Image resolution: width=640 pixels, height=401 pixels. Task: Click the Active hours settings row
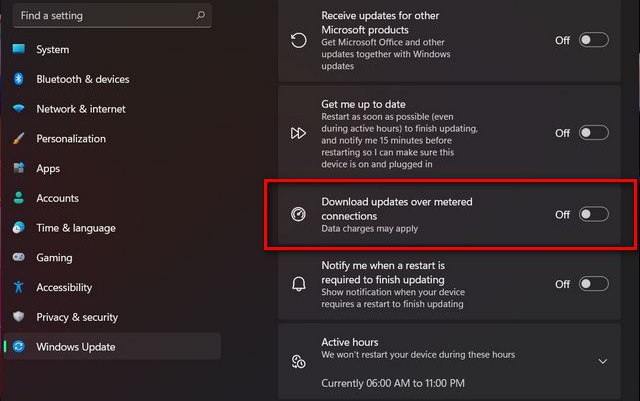coord(449,361)
